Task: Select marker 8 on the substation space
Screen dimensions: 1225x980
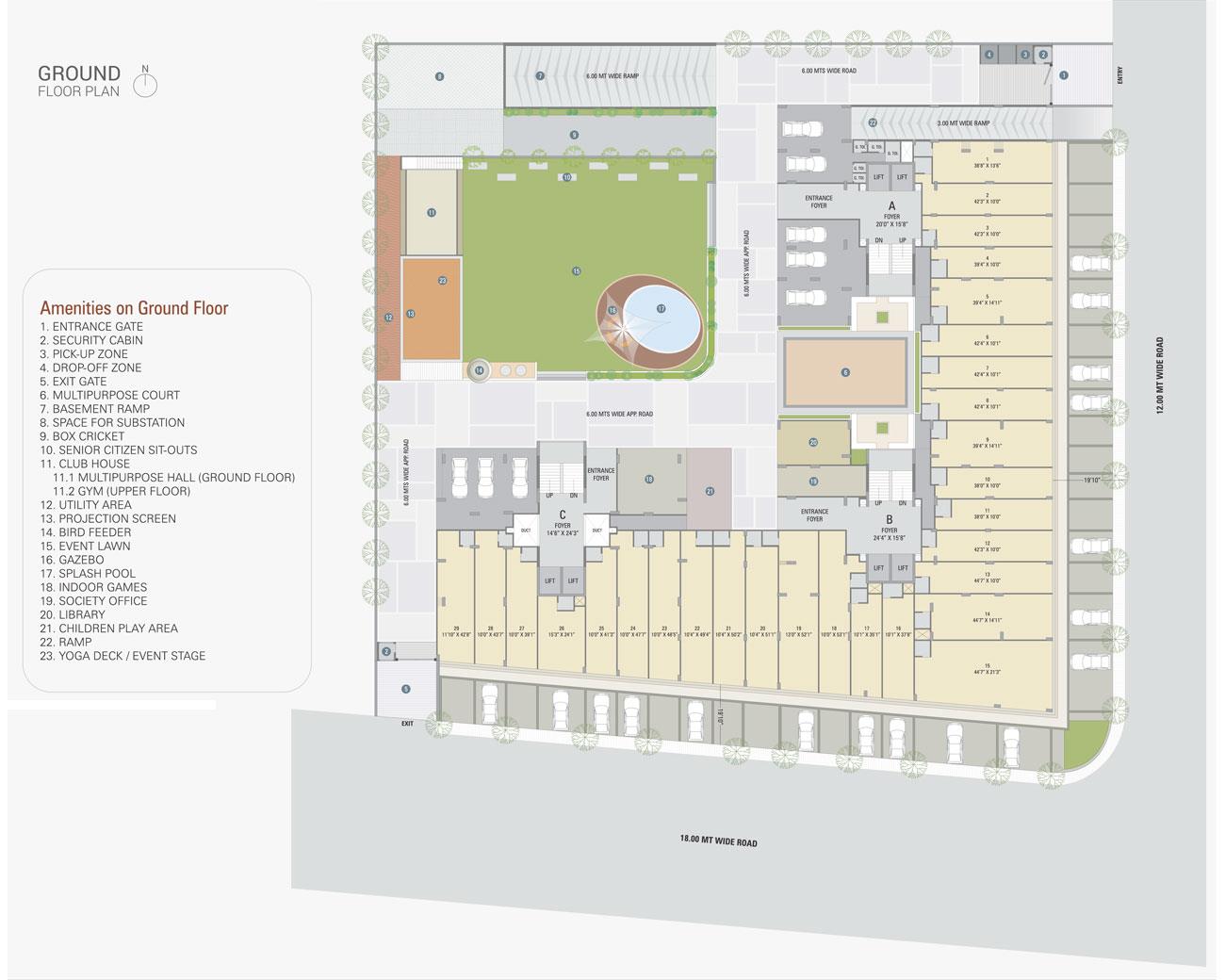Action: tap(439, 75)
